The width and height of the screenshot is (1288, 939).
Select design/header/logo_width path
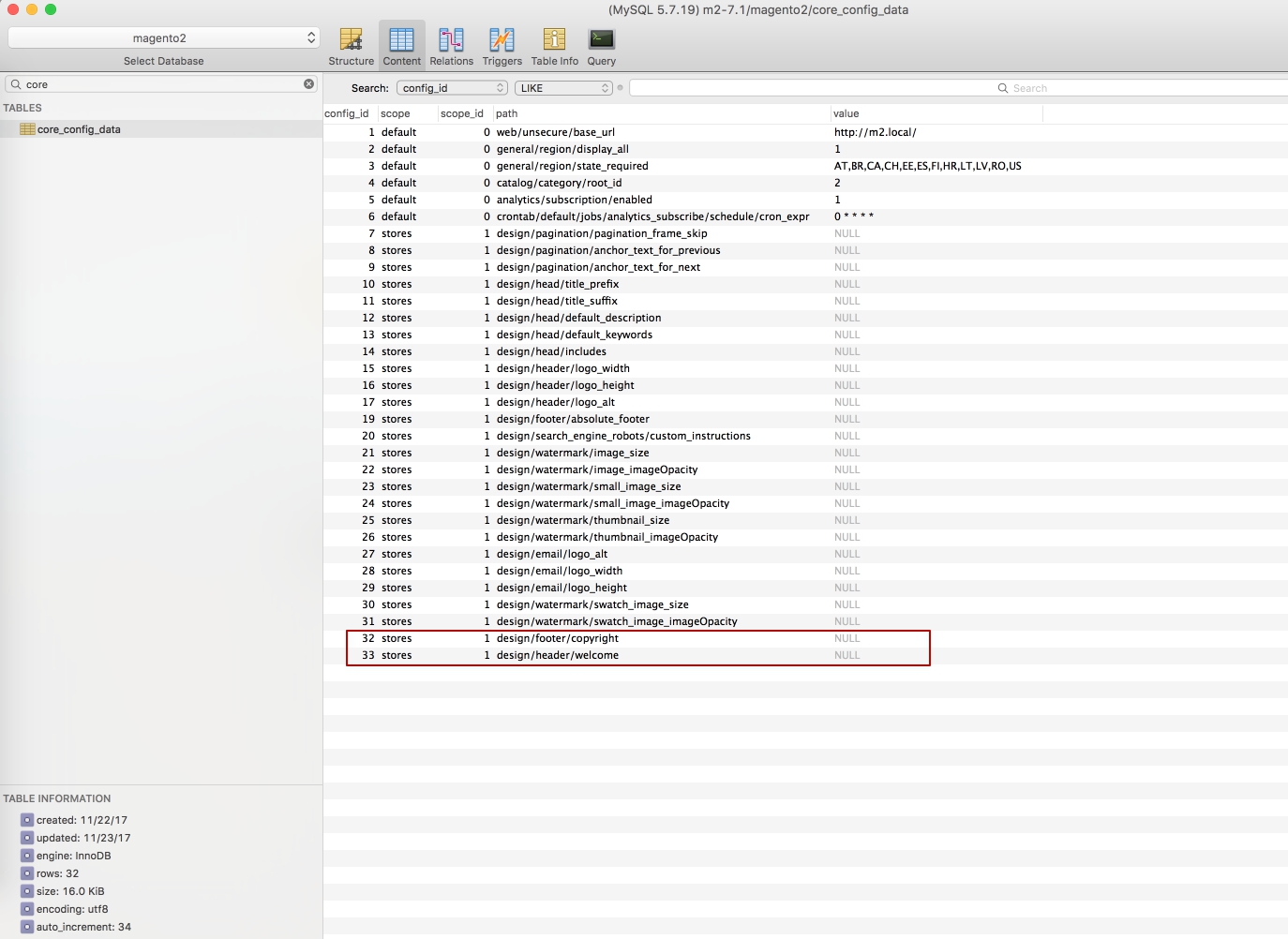[x=563, y=368]
